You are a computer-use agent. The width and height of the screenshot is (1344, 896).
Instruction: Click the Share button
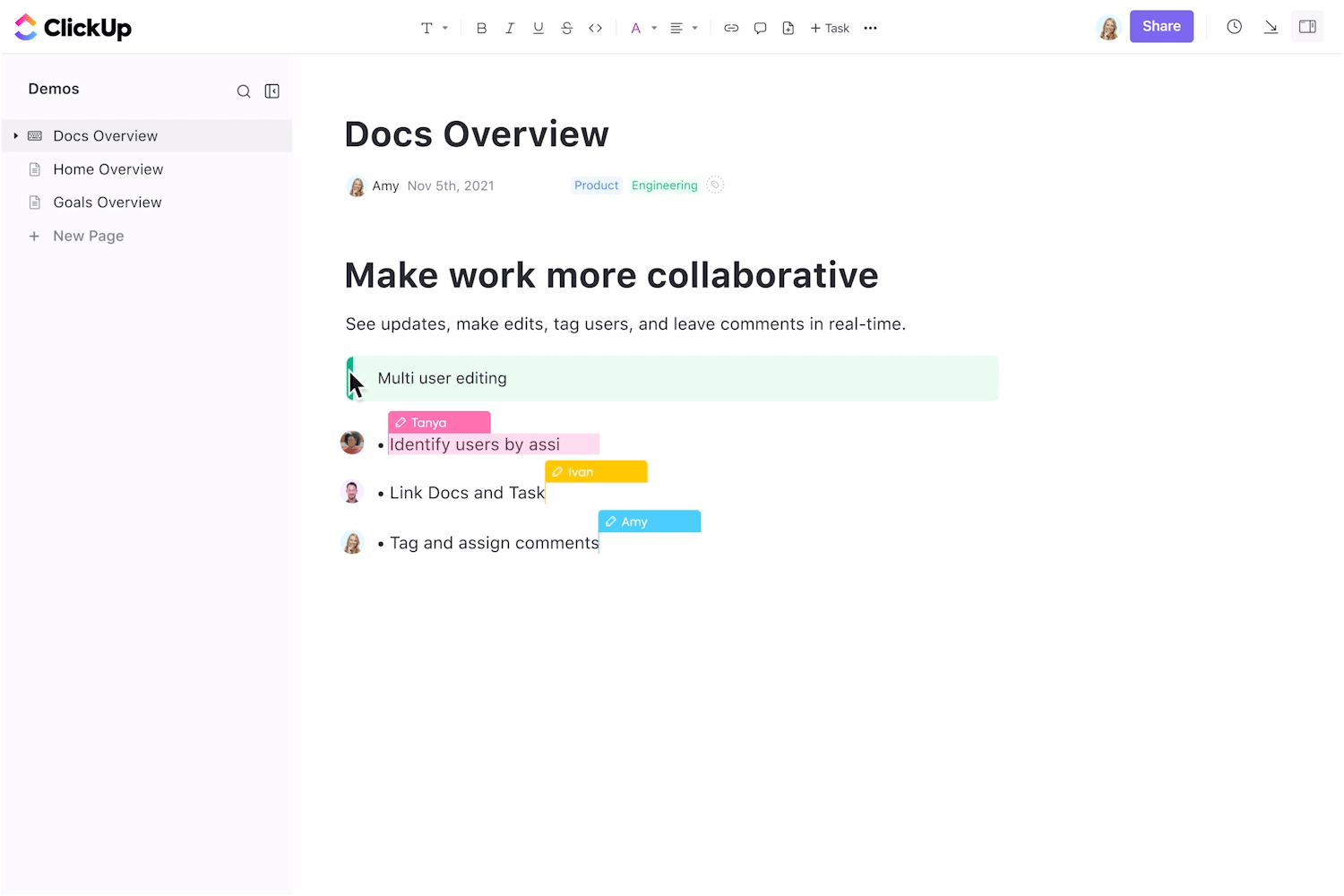pos(1161,27)
